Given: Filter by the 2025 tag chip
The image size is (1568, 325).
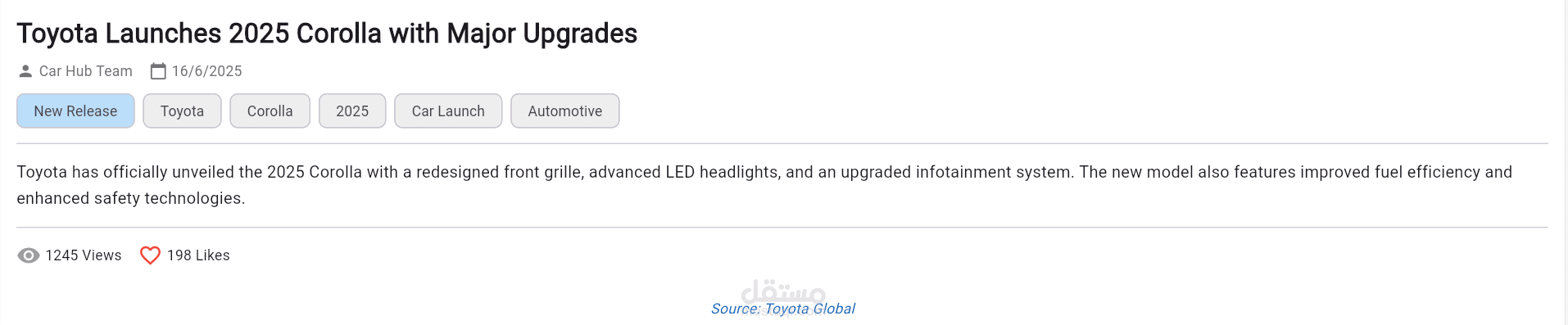Looking at the screenshot, I should [352, 111].
